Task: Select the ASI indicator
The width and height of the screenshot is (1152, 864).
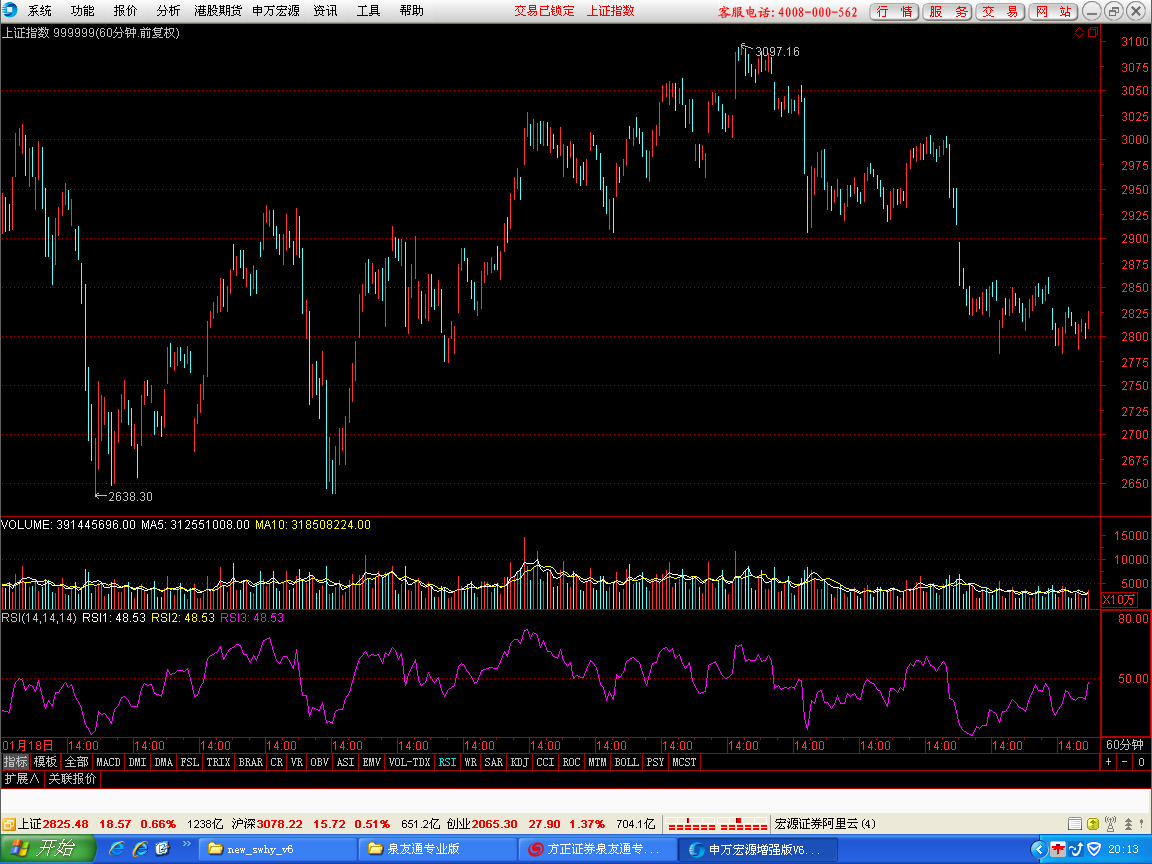Action: click(x=345, y=762)
